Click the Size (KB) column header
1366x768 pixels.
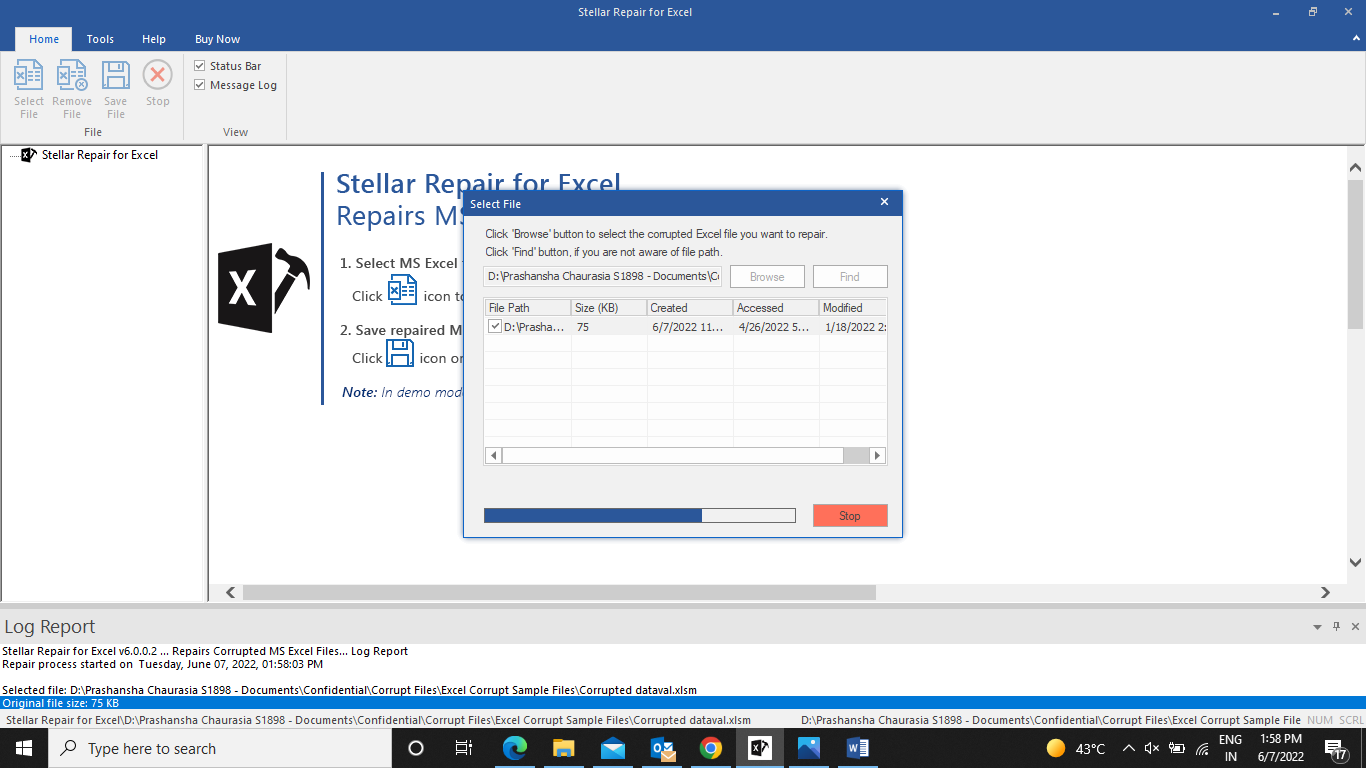[x=609, y=307]
